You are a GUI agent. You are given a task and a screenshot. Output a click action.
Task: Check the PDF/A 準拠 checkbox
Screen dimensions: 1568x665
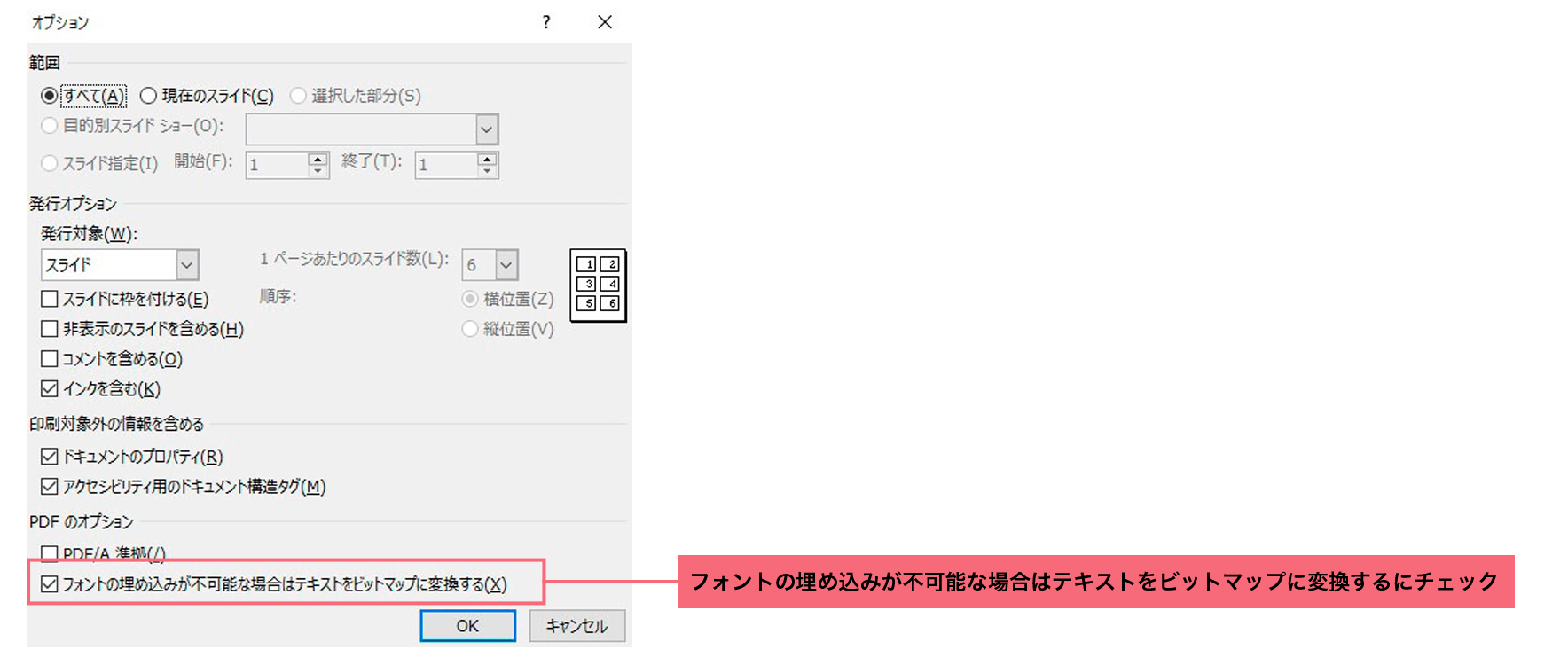coord(50,554)
